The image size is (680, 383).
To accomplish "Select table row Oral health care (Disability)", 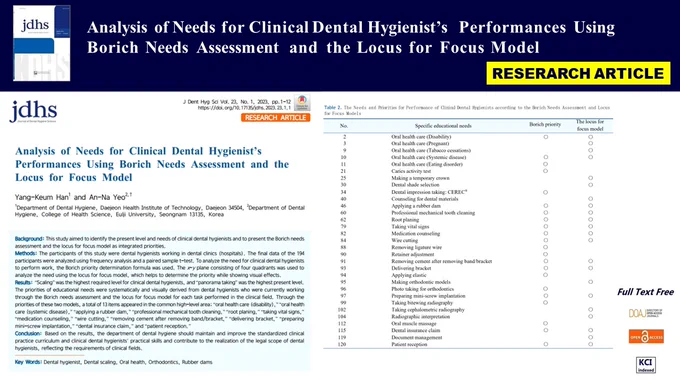I will (468, 137).
